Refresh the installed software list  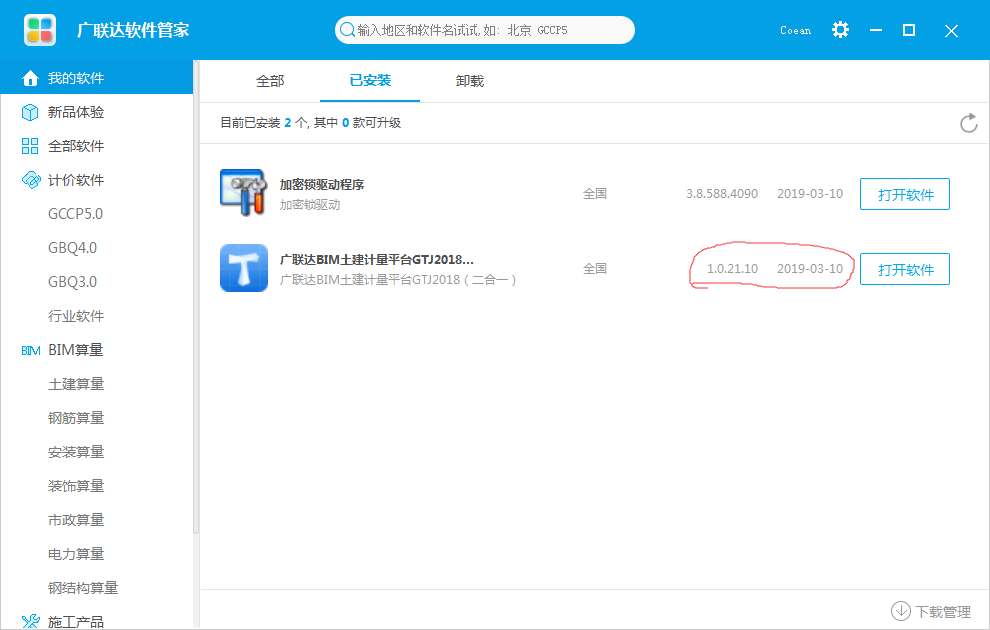point(969,123)
